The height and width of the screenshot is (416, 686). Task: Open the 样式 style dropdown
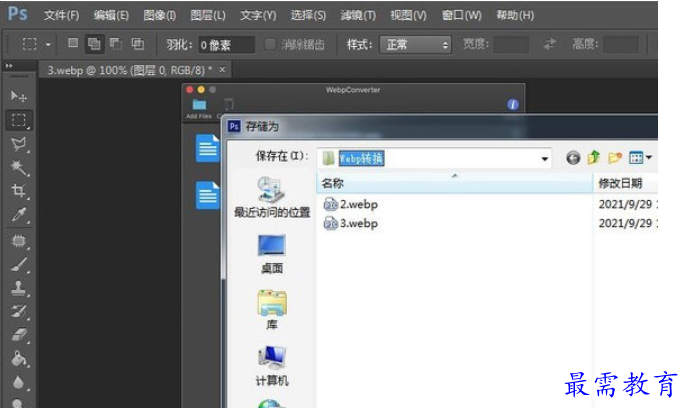click(415, 45)
